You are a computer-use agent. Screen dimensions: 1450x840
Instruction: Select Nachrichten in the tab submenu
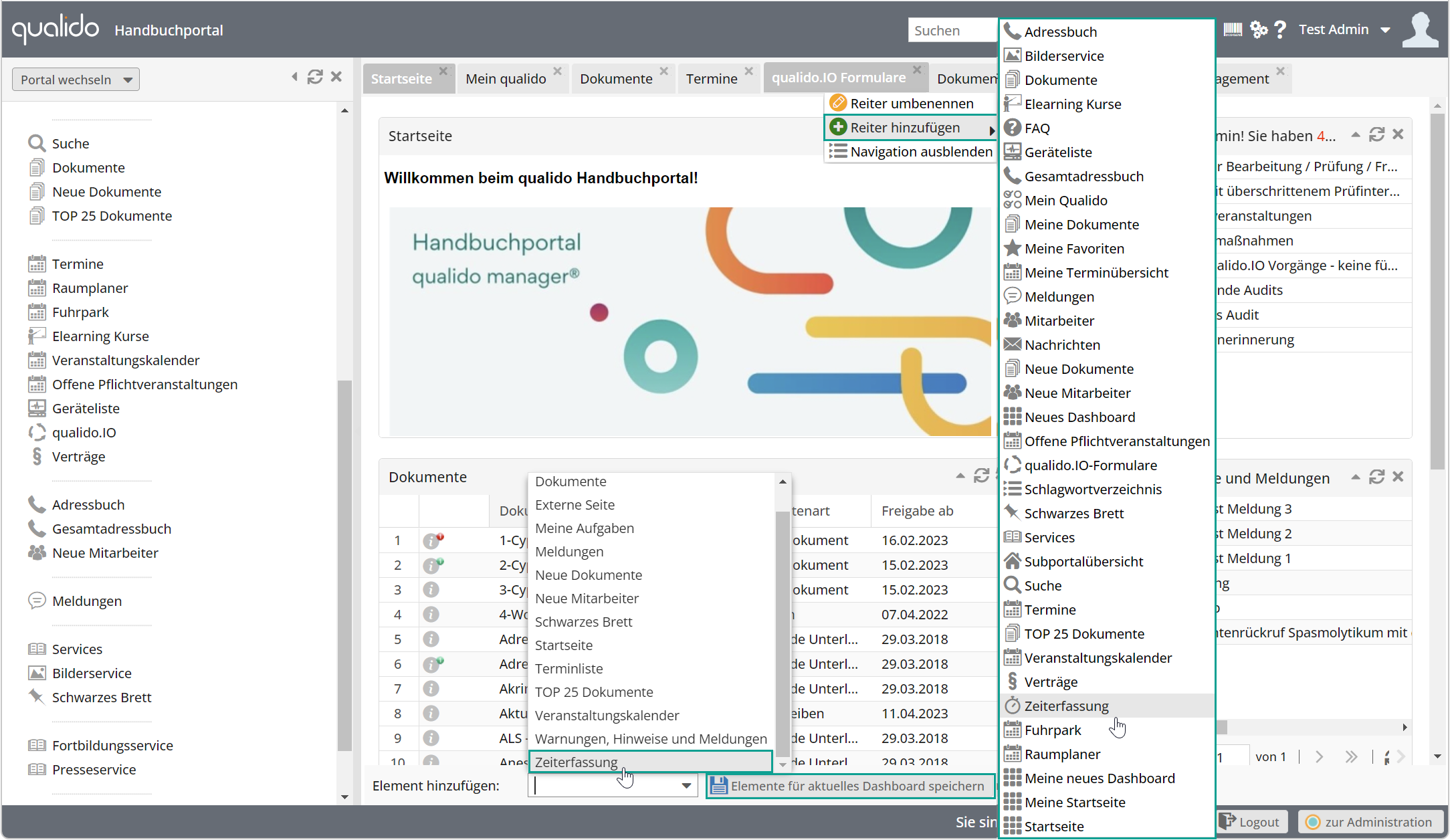pos(1108,344)
